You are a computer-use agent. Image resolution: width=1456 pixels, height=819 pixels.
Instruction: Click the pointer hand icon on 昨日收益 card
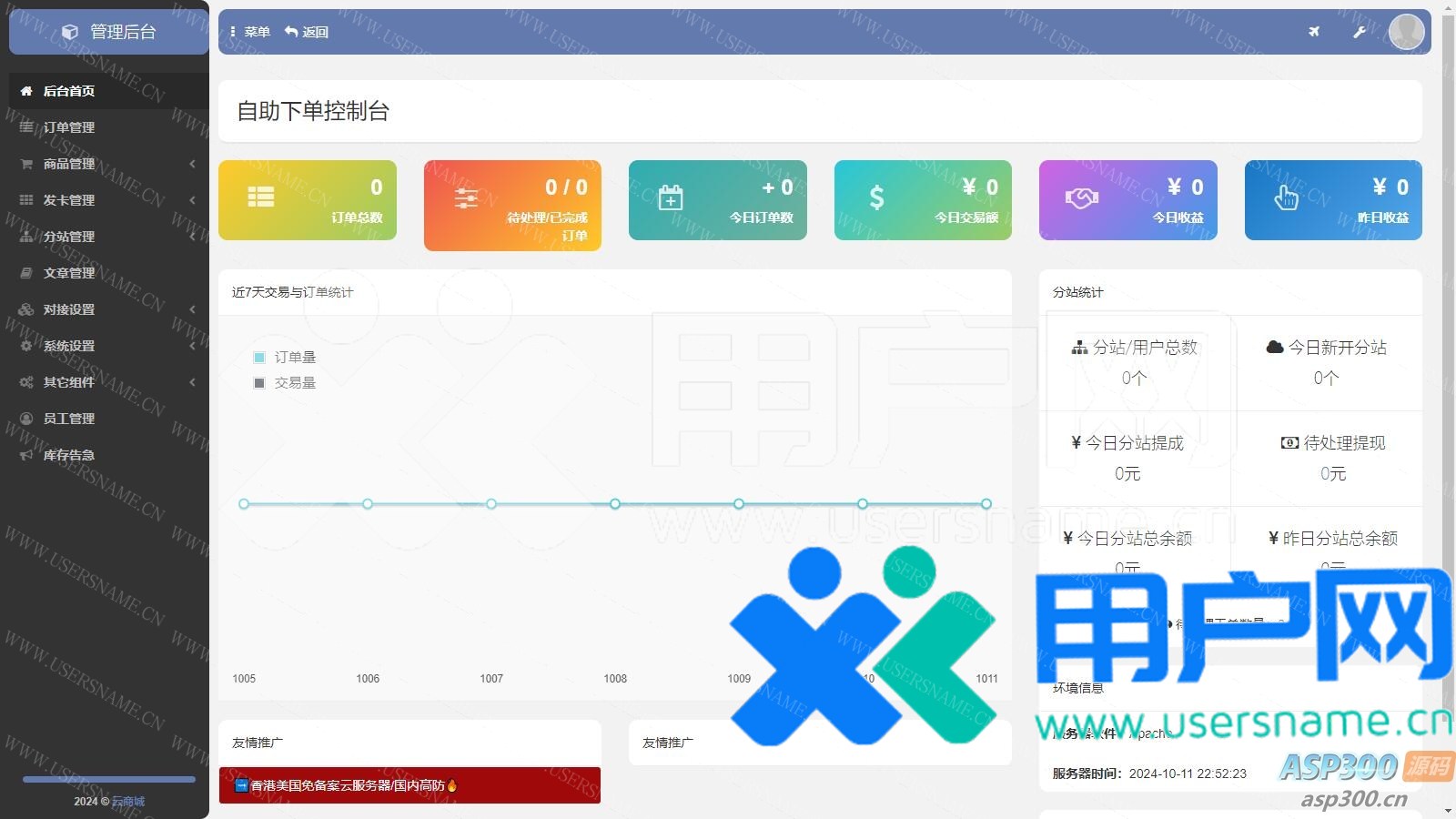1286,197
